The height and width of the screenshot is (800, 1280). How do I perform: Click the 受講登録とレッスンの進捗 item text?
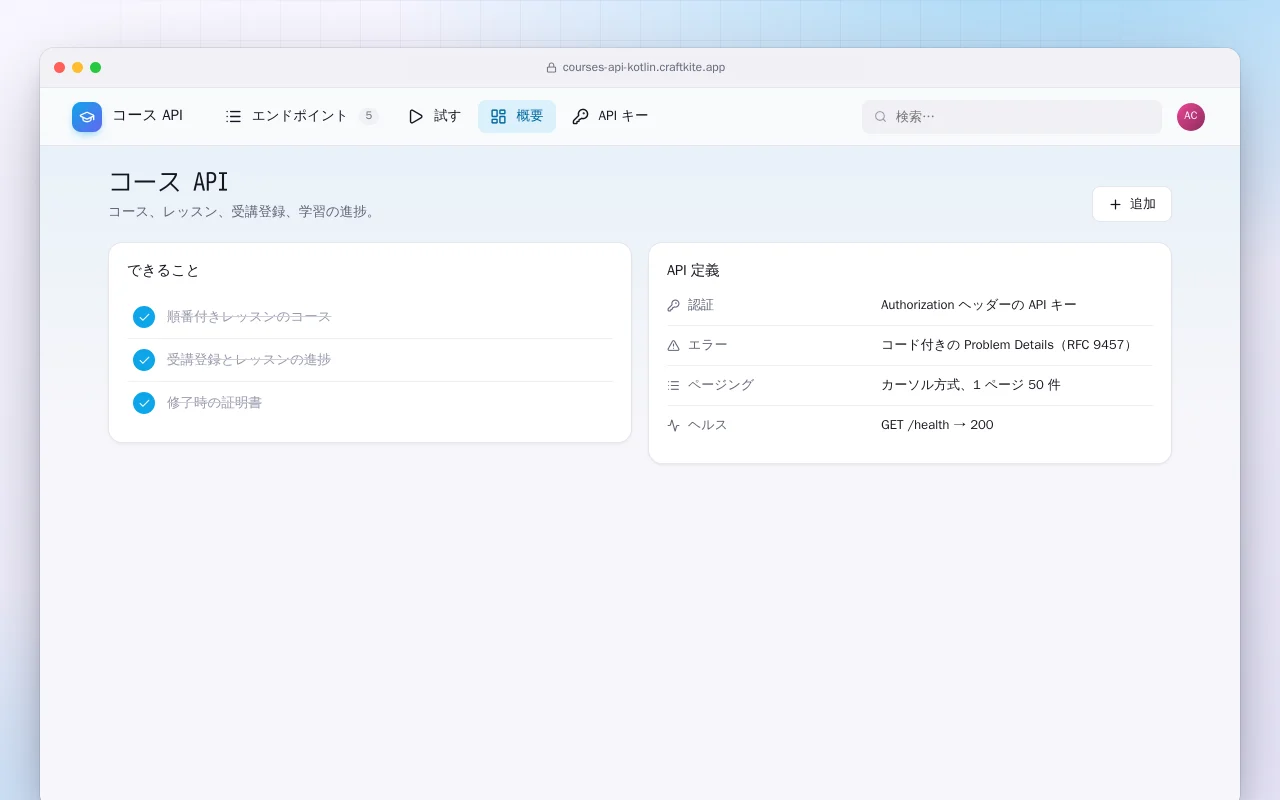[249, 360]
